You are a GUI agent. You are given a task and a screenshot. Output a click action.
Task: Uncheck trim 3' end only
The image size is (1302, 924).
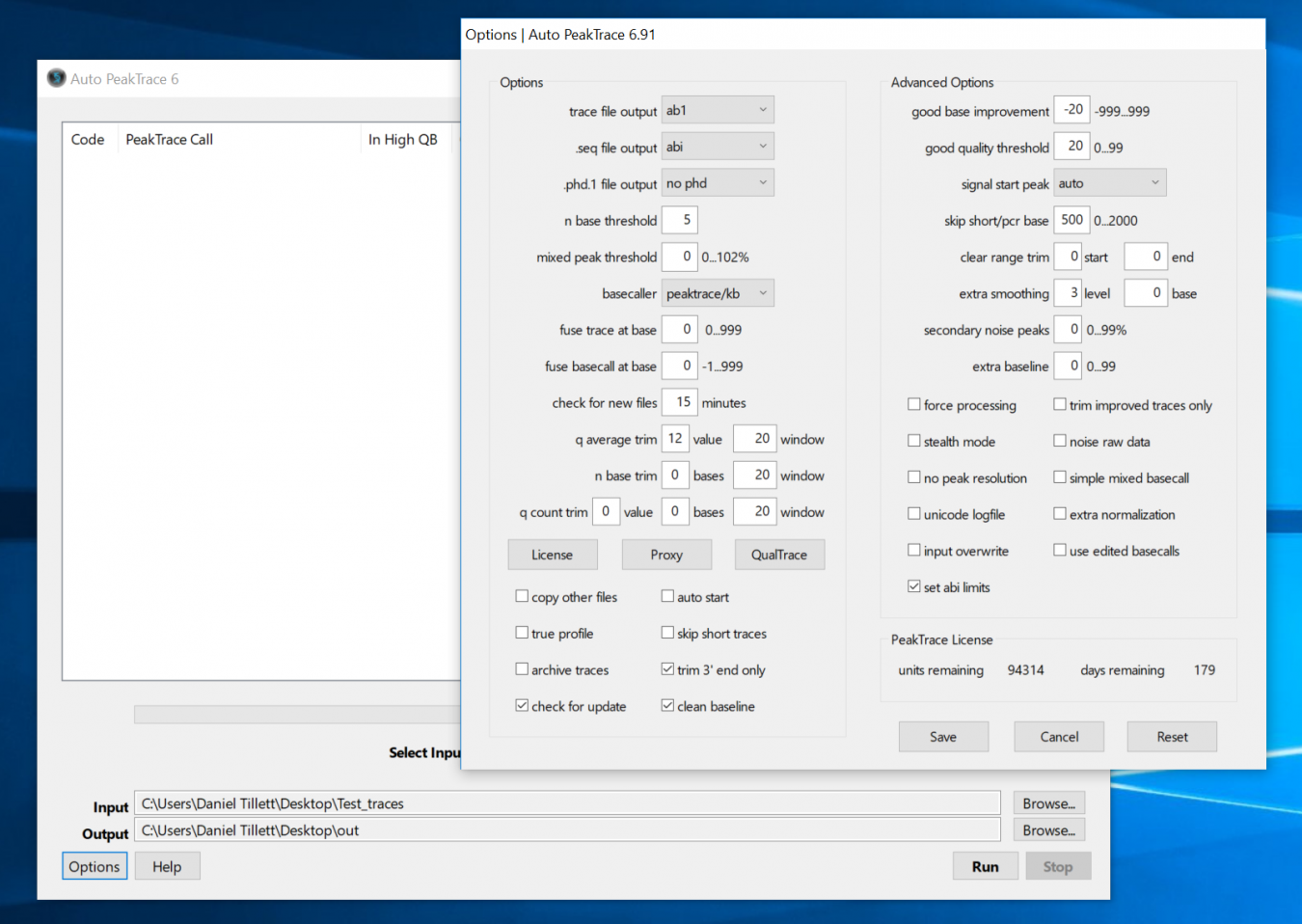[x=667, y=668]
